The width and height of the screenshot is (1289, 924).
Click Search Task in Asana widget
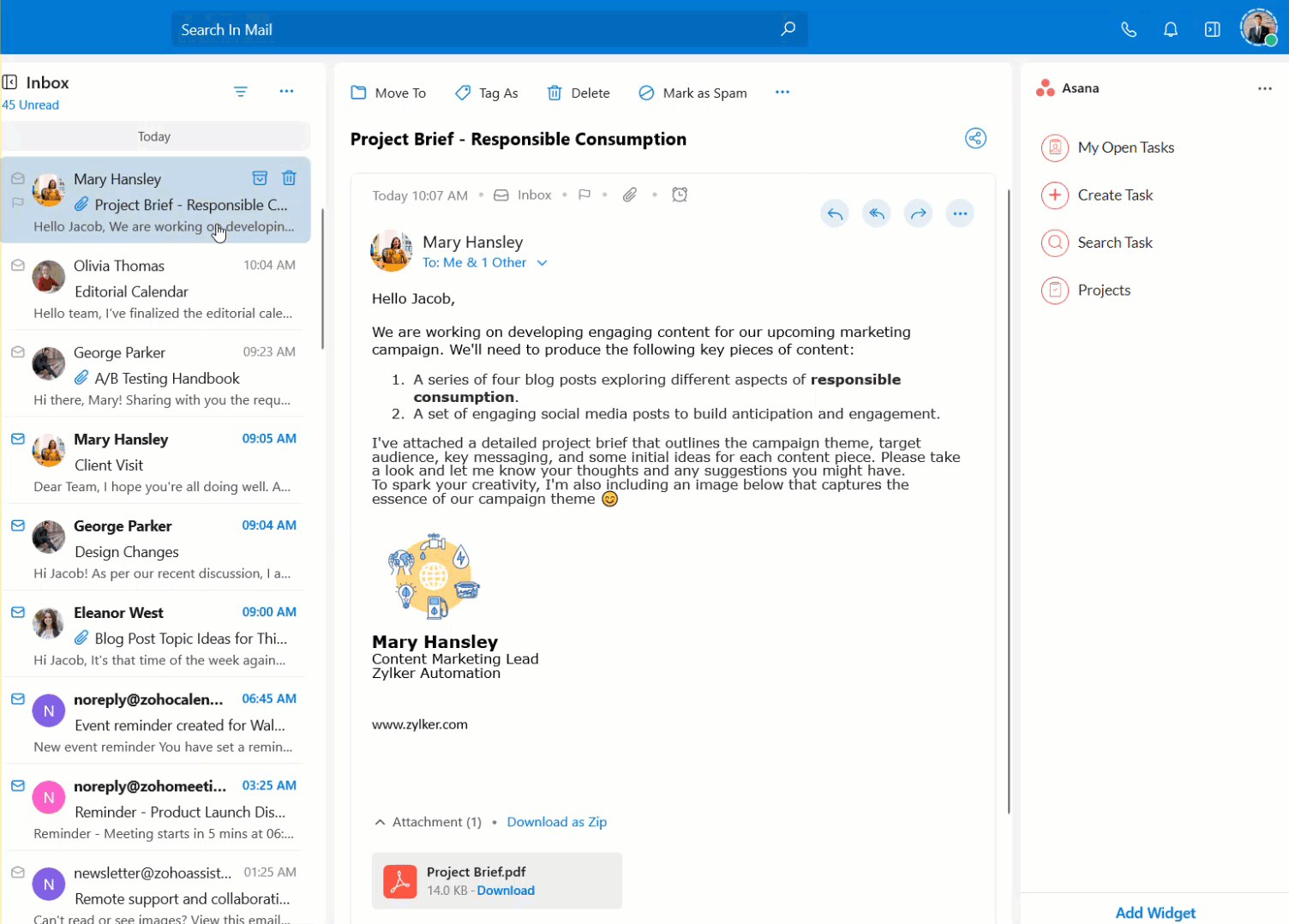click(x=1097, y=243)
